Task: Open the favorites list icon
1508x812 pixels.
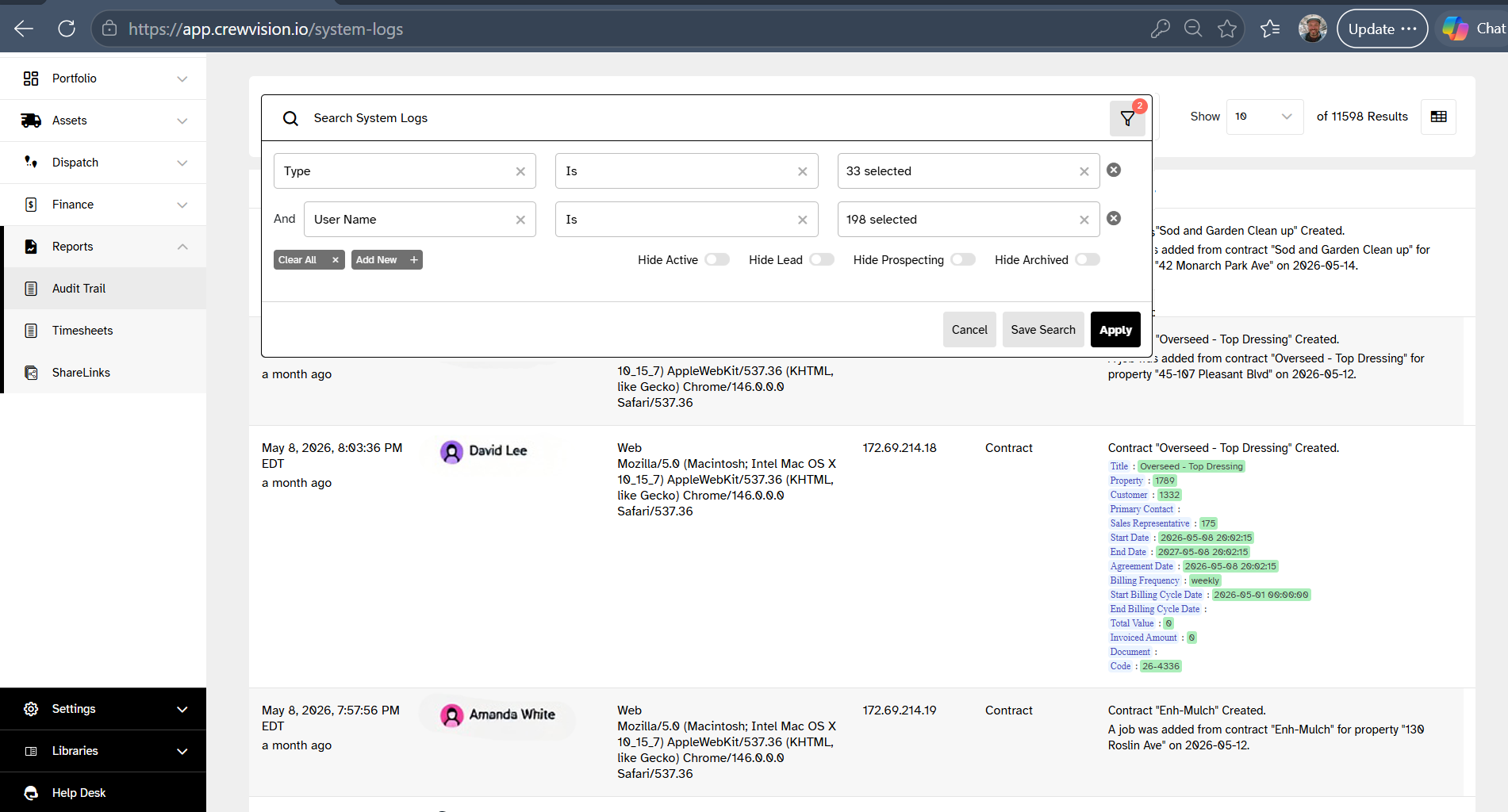Action: click(x=1270, y=29)
